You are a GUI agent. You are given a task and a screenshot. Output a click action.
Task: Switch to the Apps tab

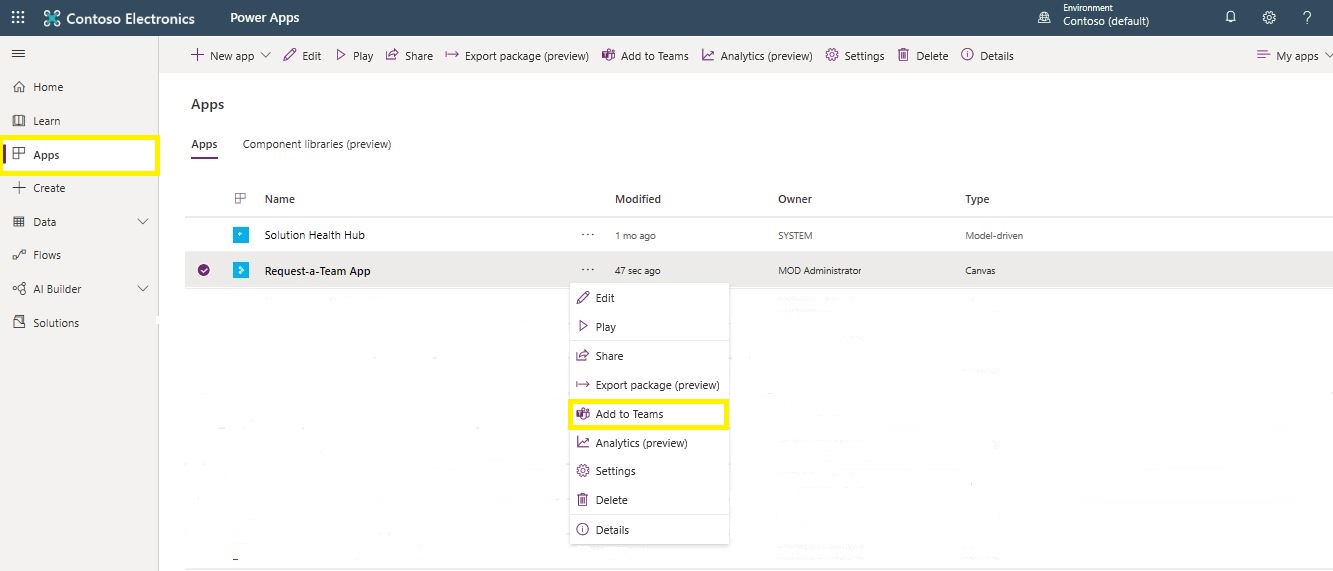pos(204,145)
